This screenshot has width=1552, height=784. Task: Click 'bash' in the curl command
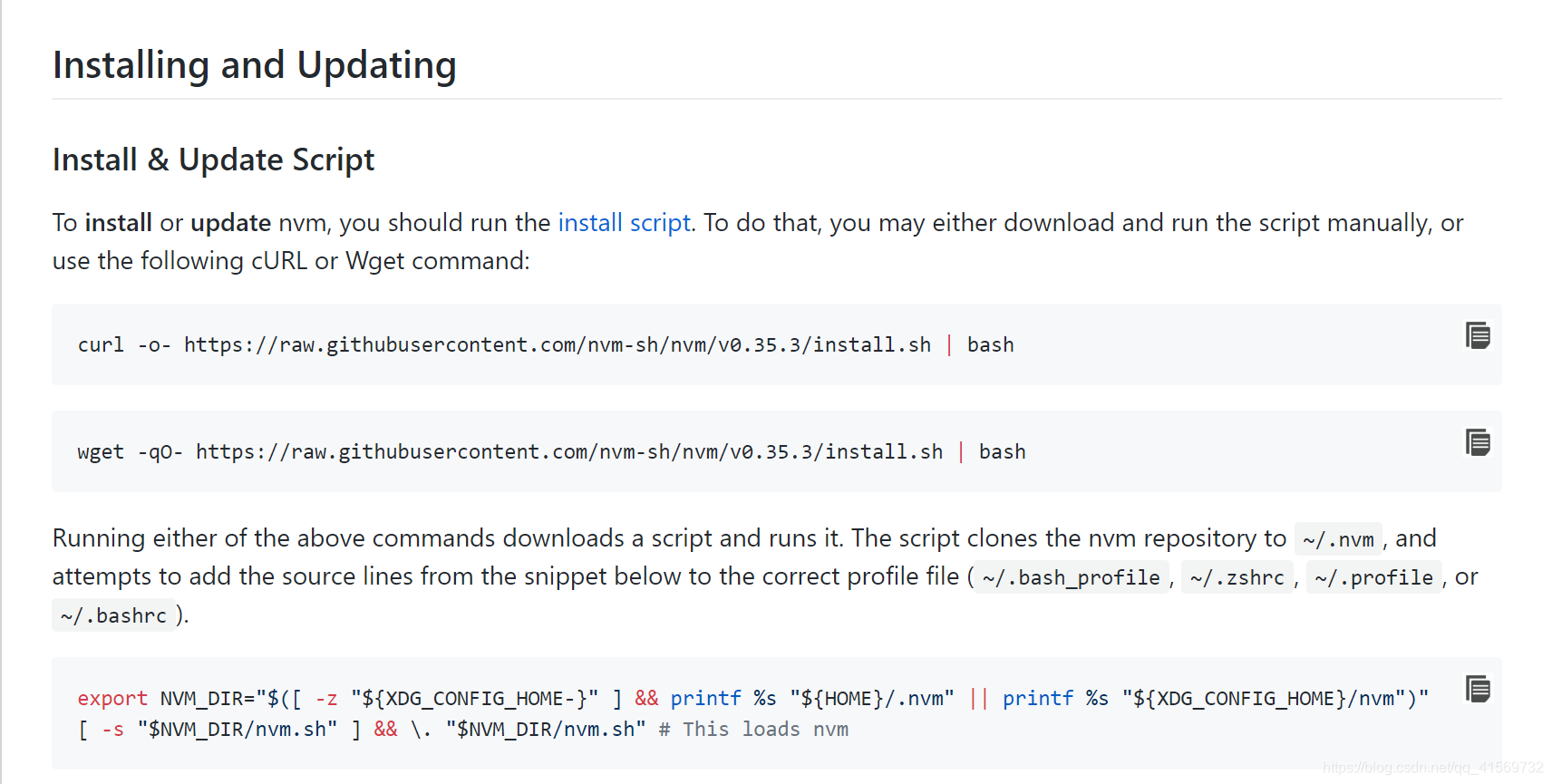click(x=990, y=345)
